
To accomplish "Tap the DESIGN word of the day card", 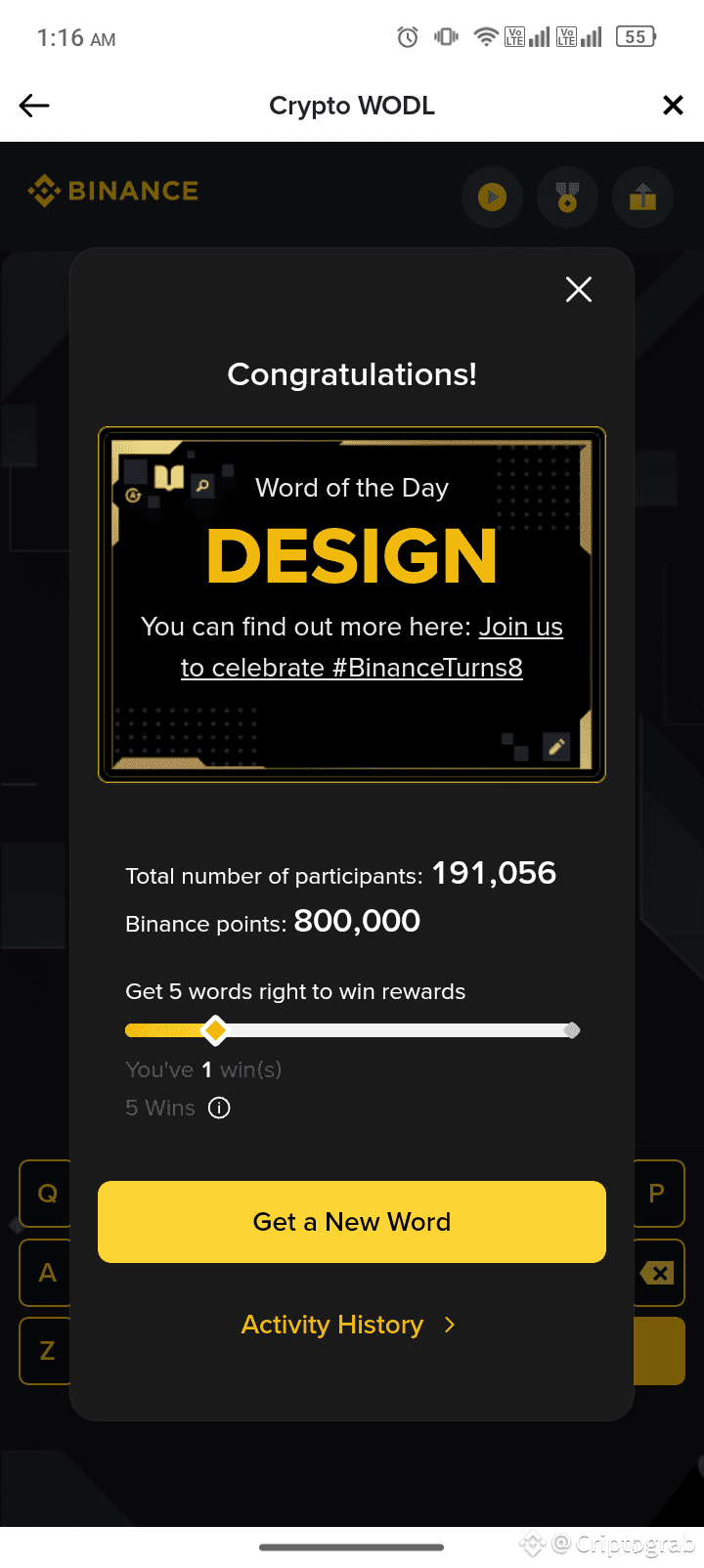I will [x=352, y=605].
